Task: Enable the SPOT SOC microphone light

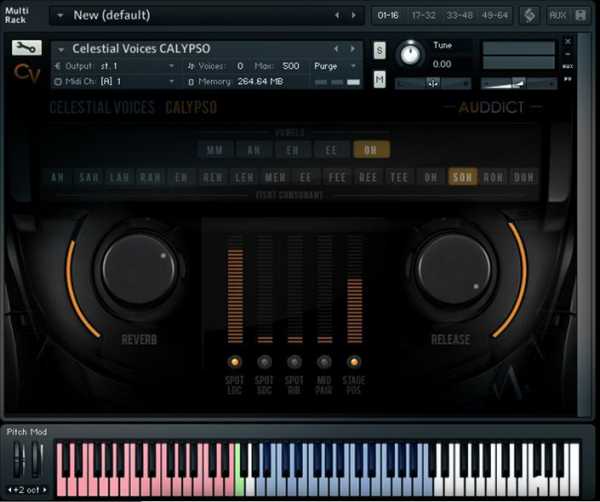Action: (264, 362)
